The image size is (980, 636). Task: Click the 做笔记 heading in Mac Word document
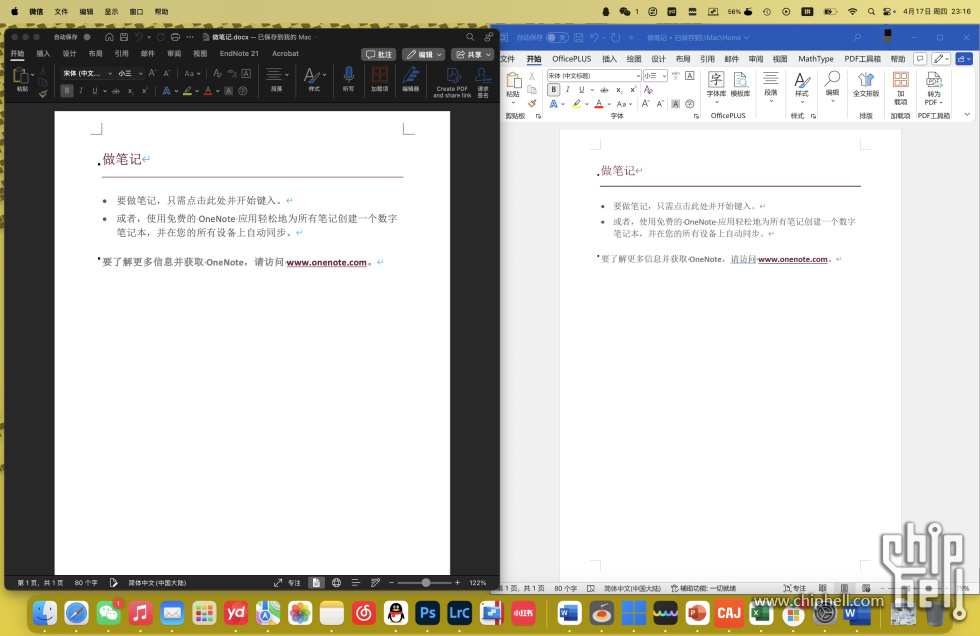(122, 159)
